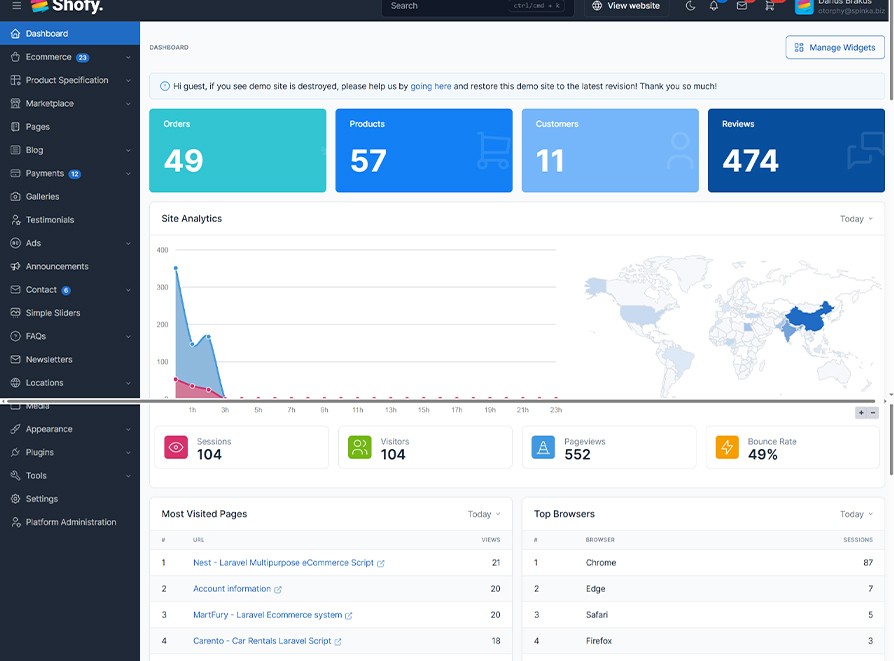Open external link icon for Account information
The height and width of the screenshot is (661, 894).
coord(278,590)
